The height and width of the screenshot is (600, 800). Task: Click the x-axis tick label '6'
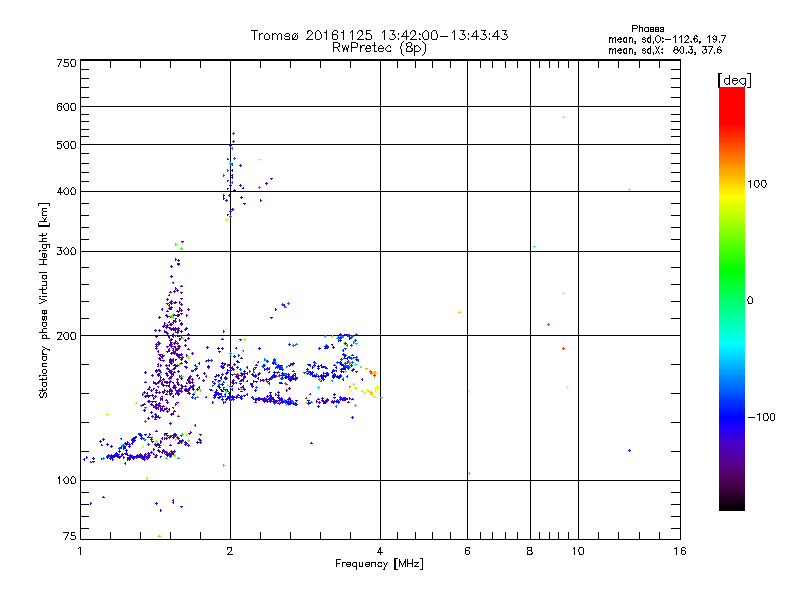pyautogui.click(x=467, y=551)
